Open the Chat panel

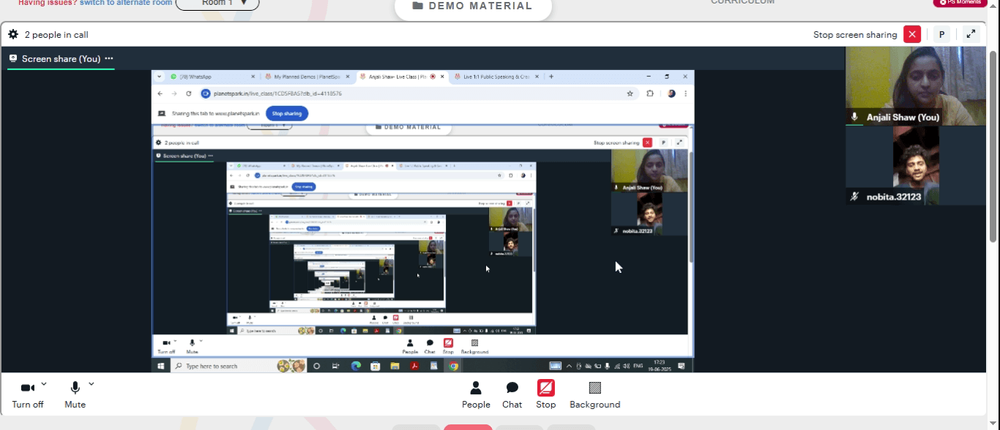pyautogui.click(x=511, y=395)
